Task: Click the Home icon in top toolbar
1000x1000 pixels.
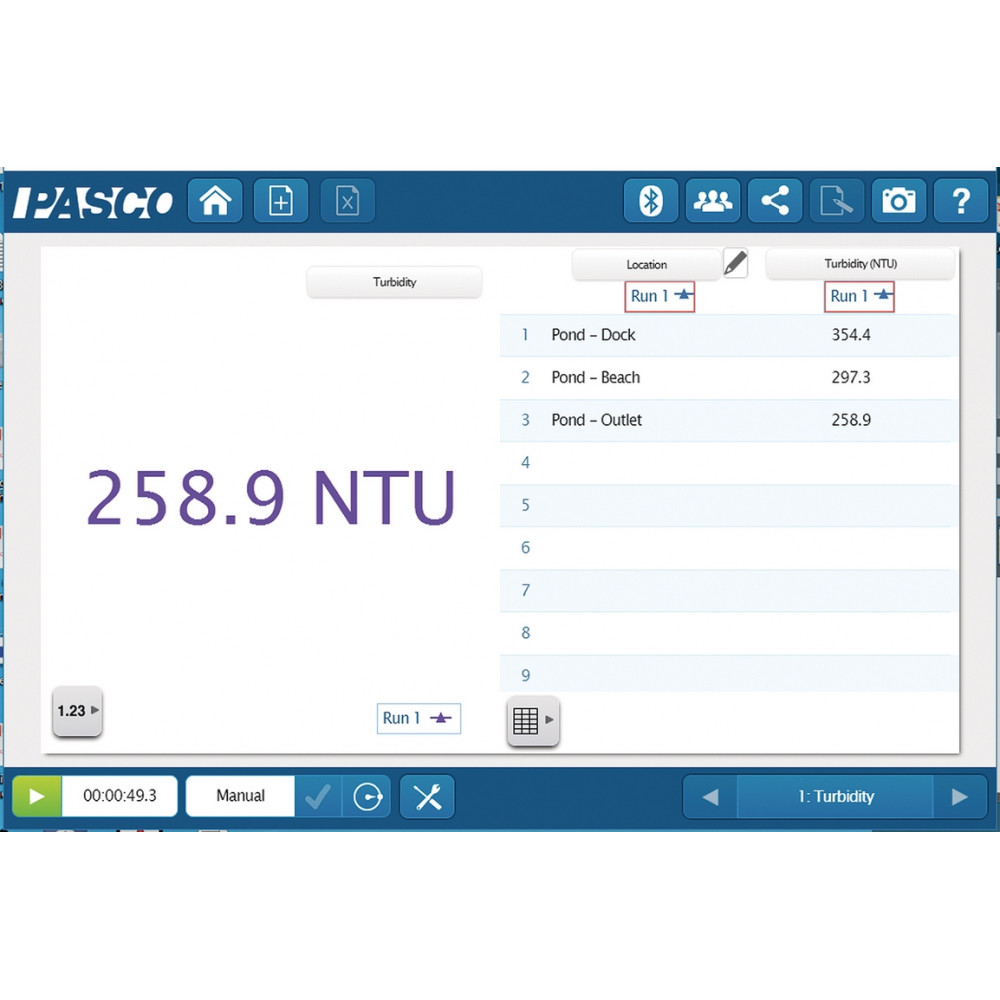Action: [x=215, y=201]
